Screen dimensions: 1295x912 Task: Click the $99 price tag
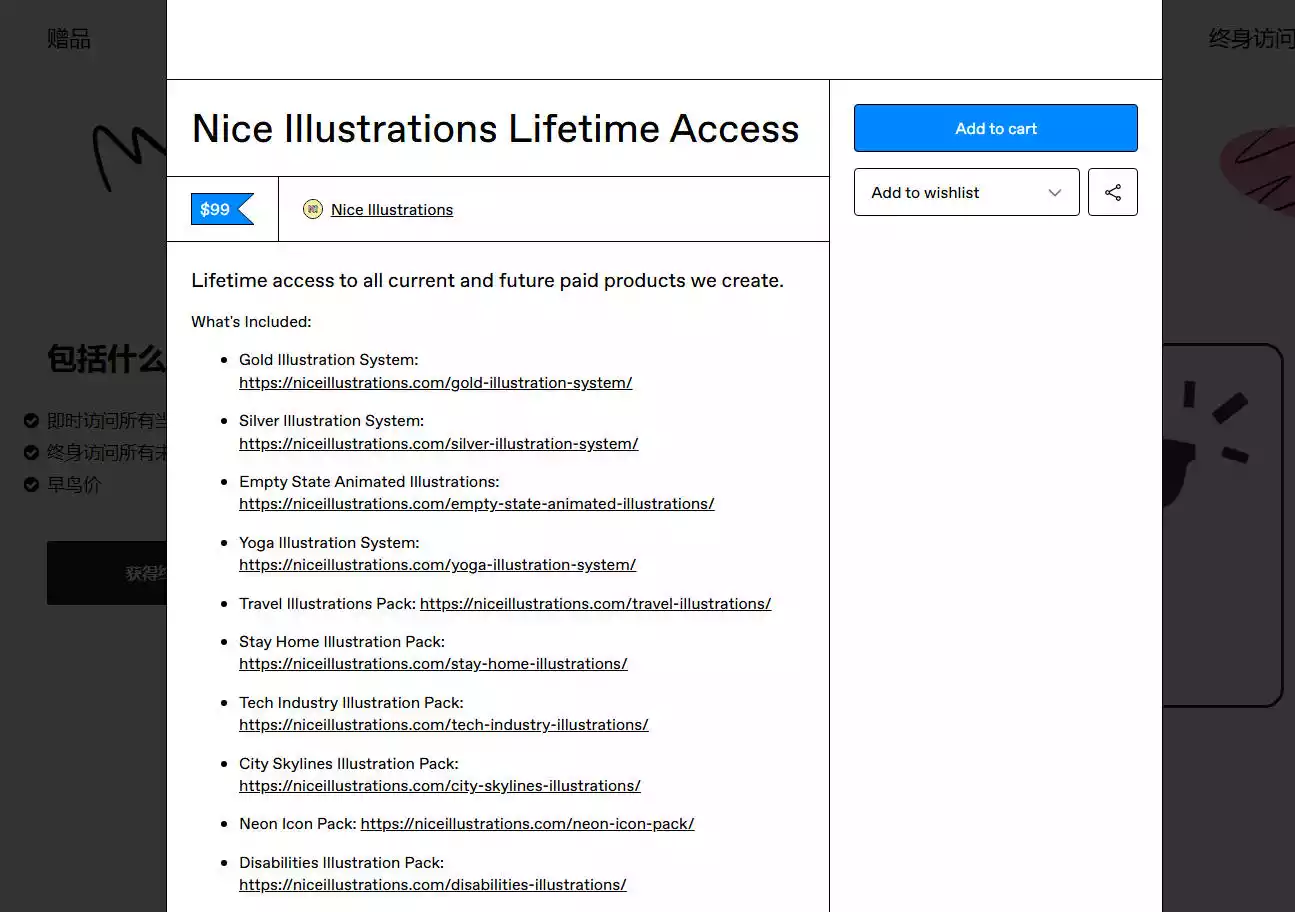coord(222,209)
